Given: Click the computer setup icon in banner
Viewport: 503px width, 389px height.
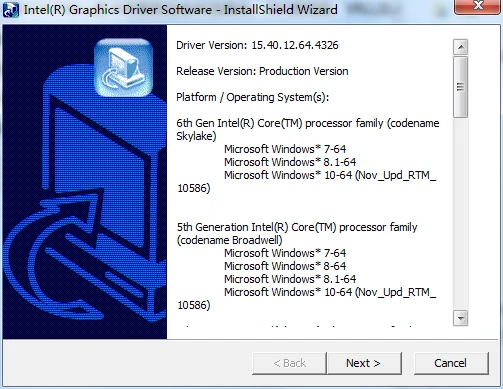Looking at the screenshot, I should pos(123,68).
